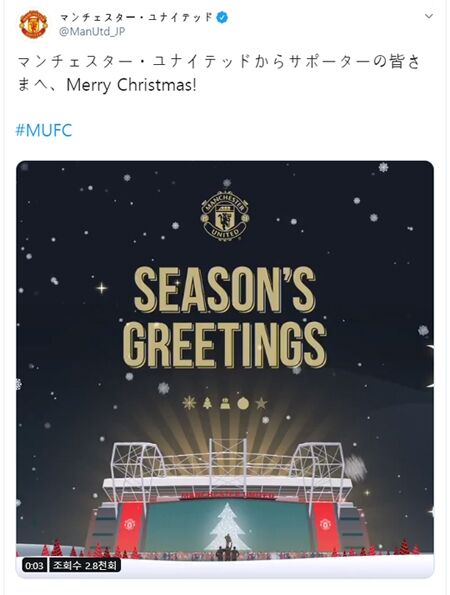This screenshot has height=595, width=450.
Task: Open the #MUFC hashtag
Action: coord(44,131)
